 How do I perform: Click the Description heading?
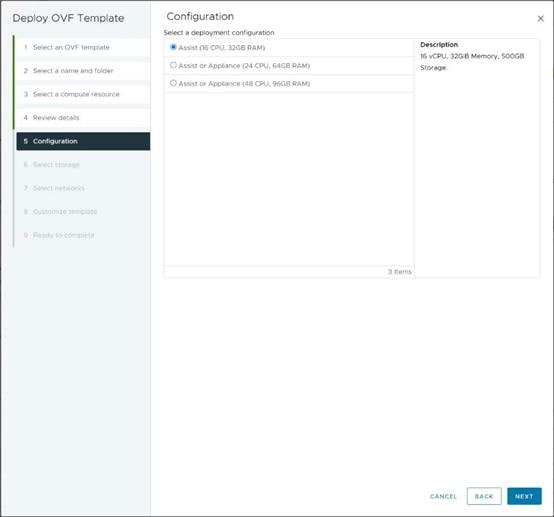[x=439, y=45]
